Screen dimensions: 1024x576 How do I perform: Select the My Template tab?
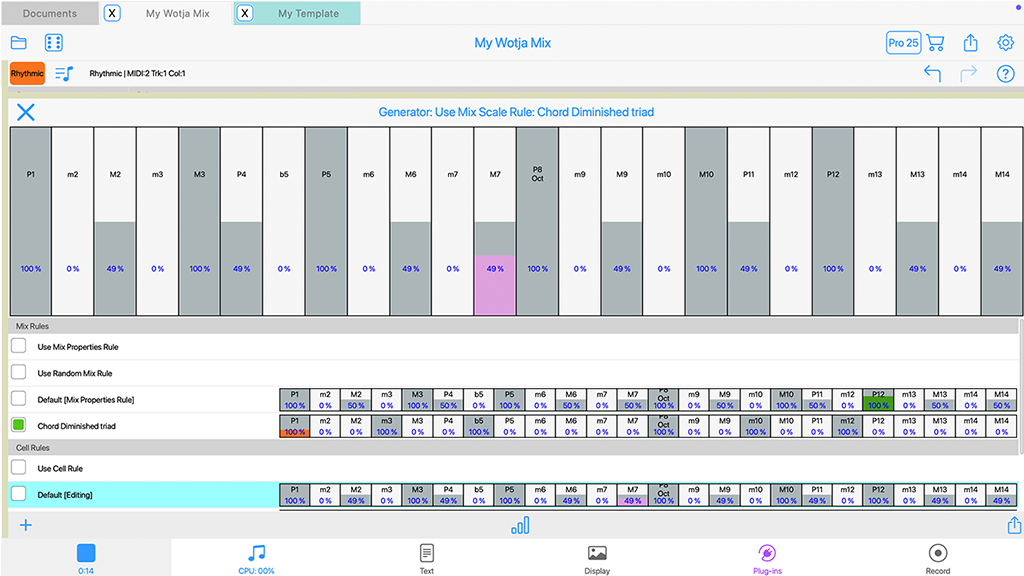(307, 13)
